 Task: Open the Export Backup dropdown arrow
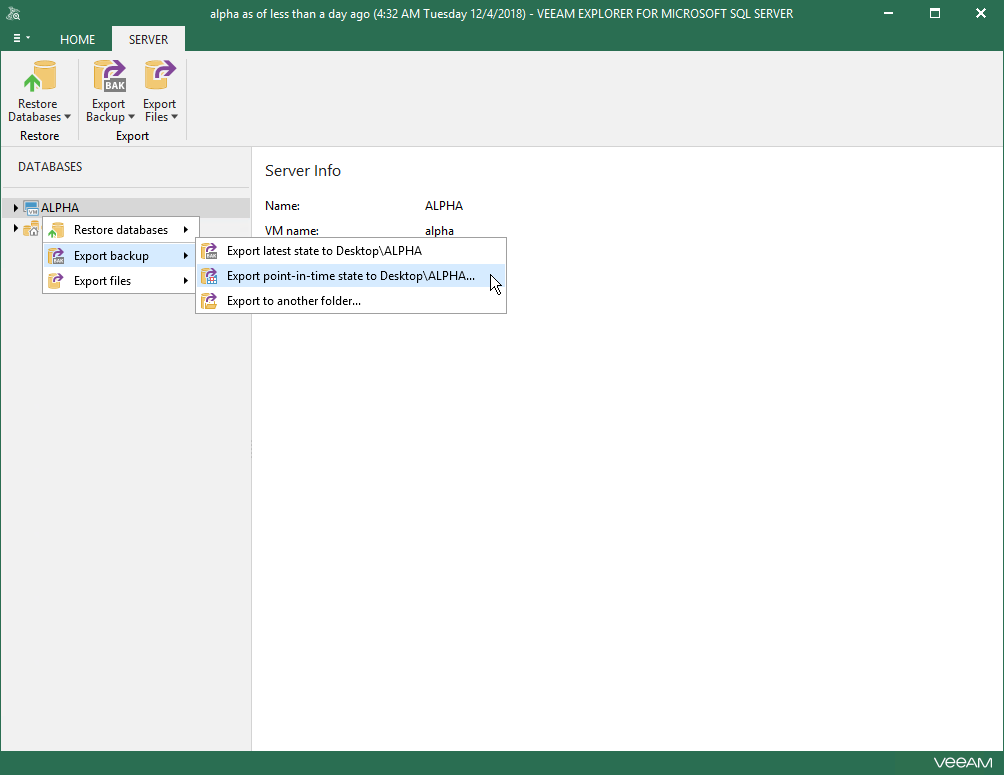131,117
